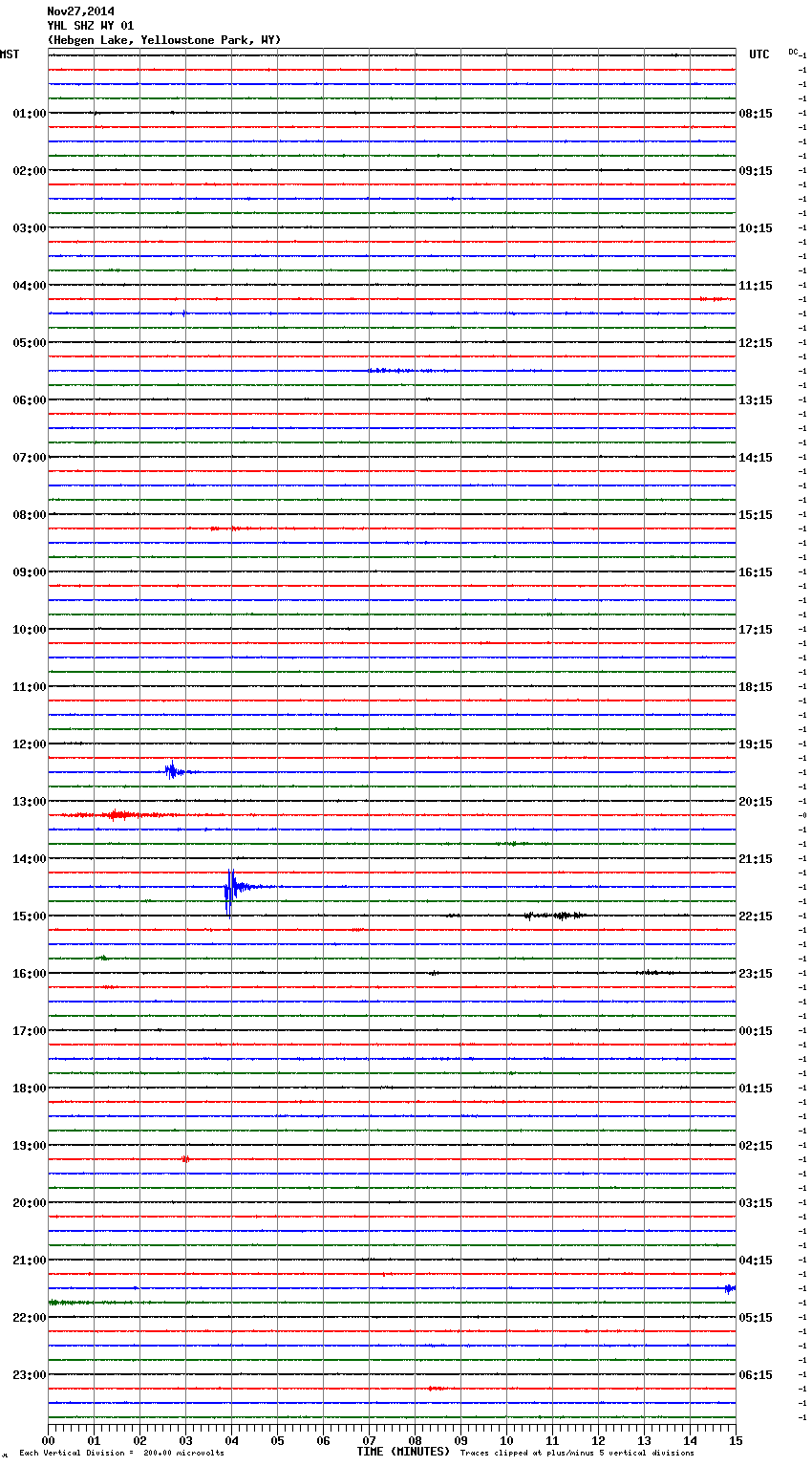This screenshot has height=1466, width=812.
Task: Click the 16:00 MST row label
Action: click(30, 974)
